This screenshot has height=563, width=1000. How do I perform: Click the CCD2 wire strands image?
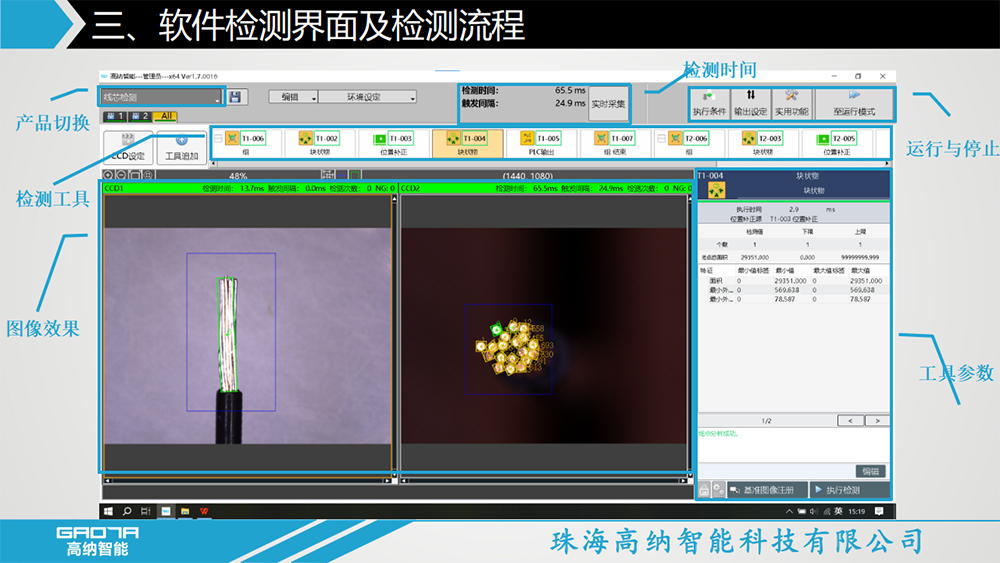(543, 335)
